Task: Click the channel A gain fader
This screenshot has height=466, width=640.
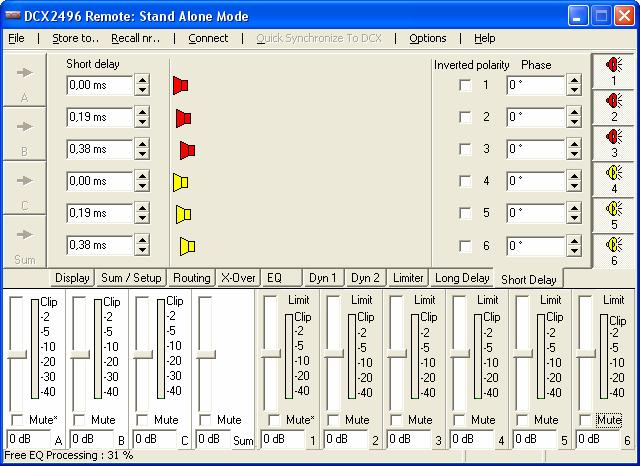Action: pyautogui.click(x=17, y=353)
